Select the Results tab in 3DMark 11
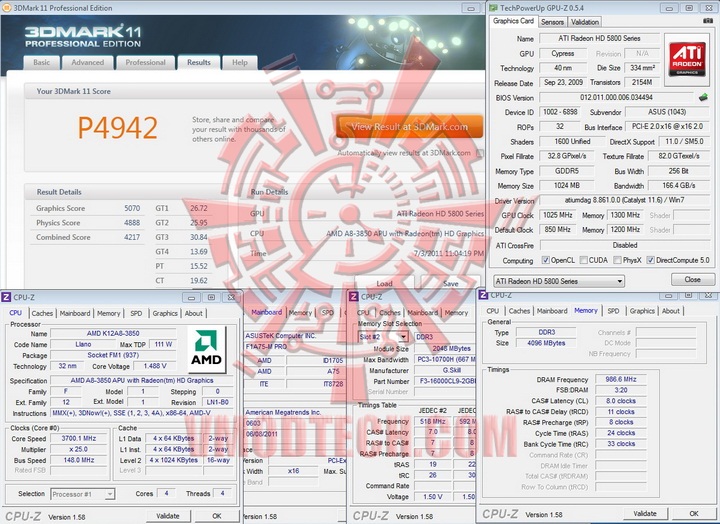The image size is (720, 524). [x=199, y=62]
